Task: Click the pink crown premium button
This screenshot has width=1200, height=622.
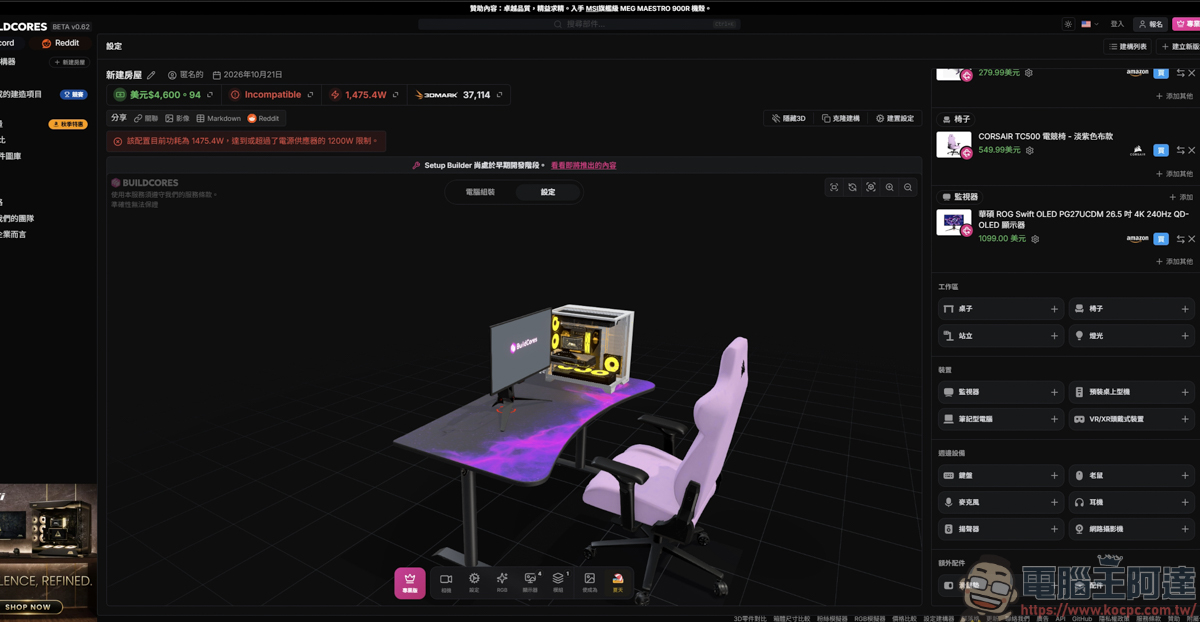Action: (x=410, y=582)
